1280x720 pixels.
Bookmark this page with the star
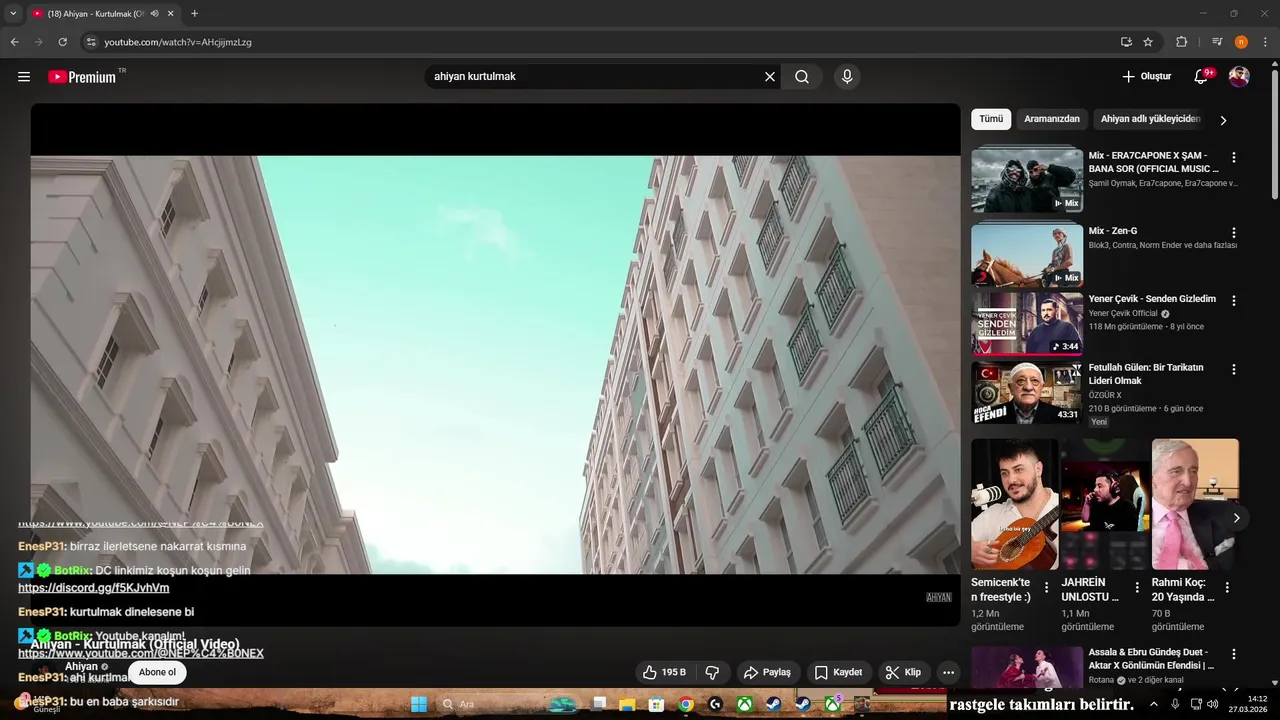[1148, 42]
